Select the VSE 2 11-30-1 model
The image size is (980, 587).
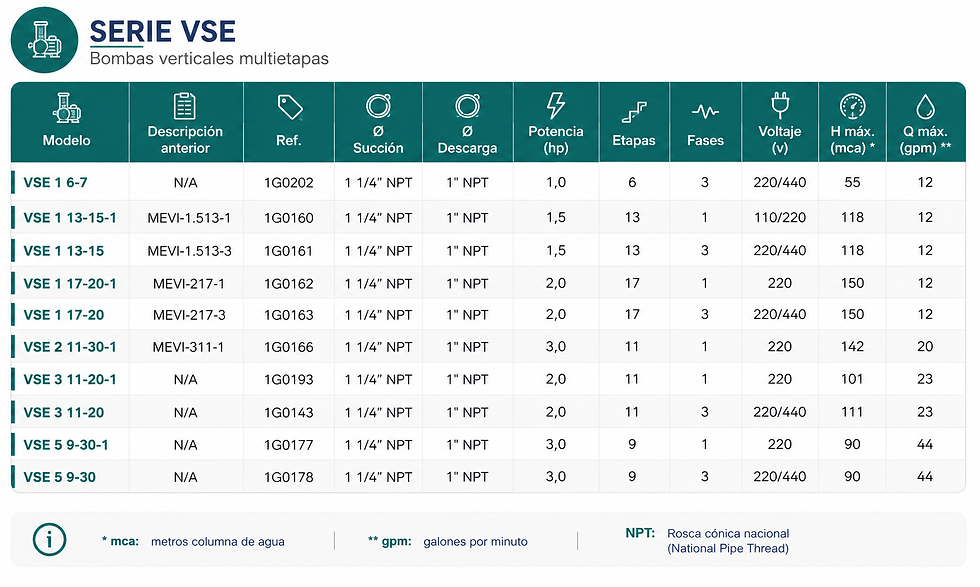click(70, 347)
